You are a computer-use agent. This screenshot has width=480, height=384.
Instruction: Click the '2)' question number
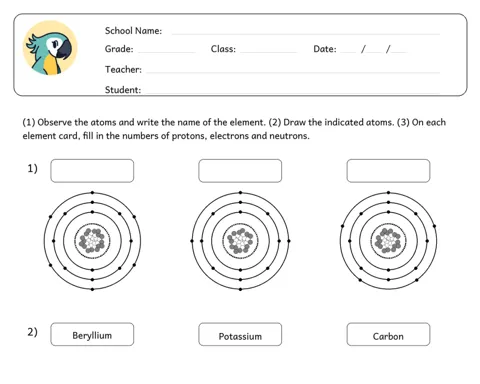pyautogui.click(x=32, y=332)
